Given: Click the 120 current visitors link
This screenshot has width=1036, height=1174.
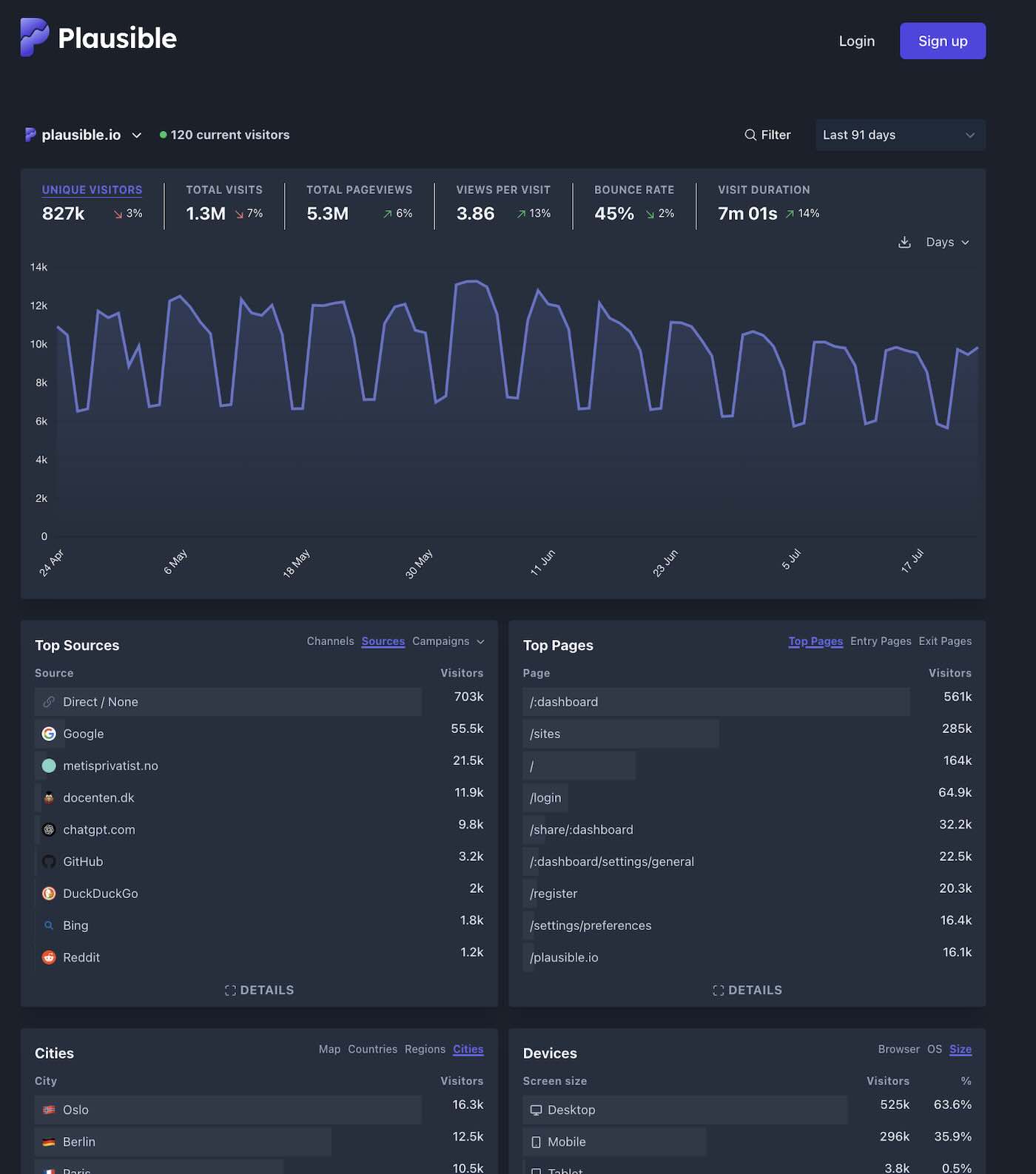Looking at the screenshot, I should pos(224,135).
